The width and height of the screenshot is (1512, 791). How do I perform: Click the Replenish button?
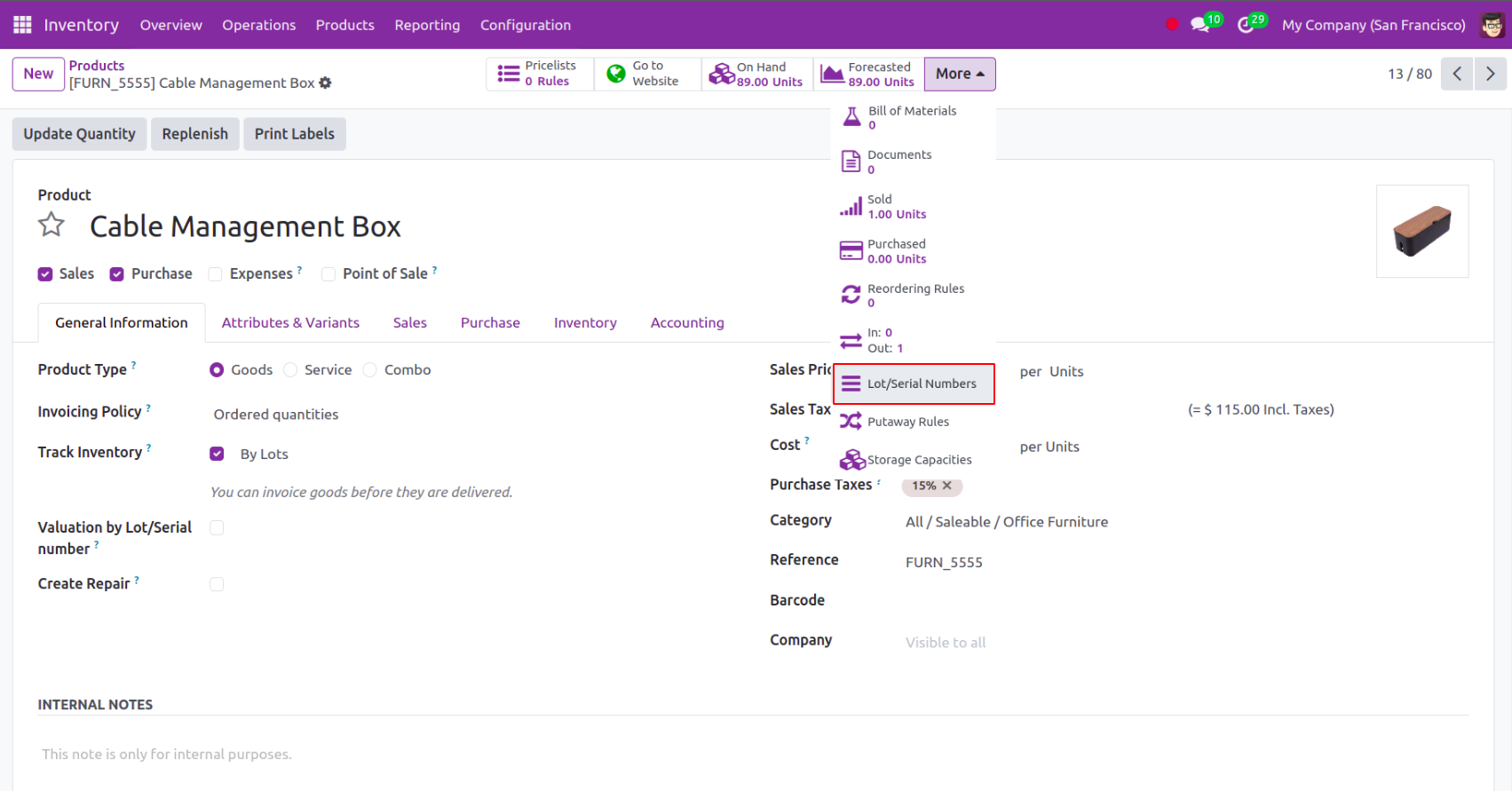coord(194,134)
